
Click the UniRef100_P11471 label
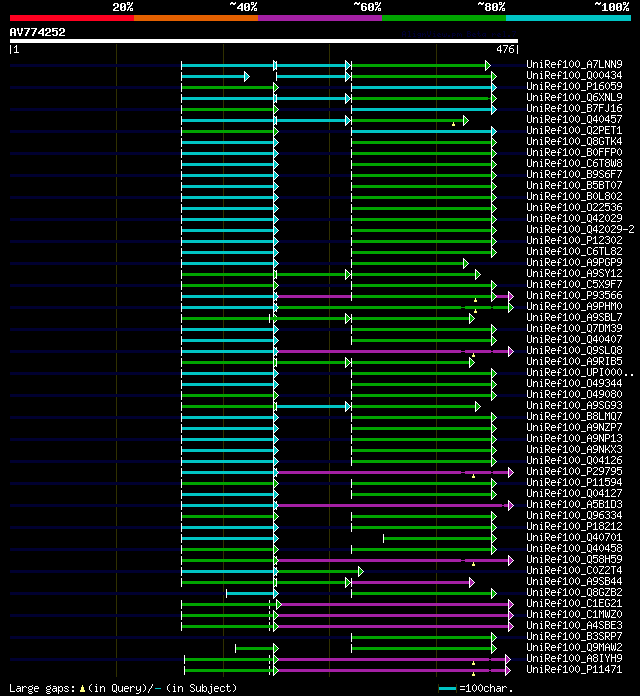[x=574, y=669]
